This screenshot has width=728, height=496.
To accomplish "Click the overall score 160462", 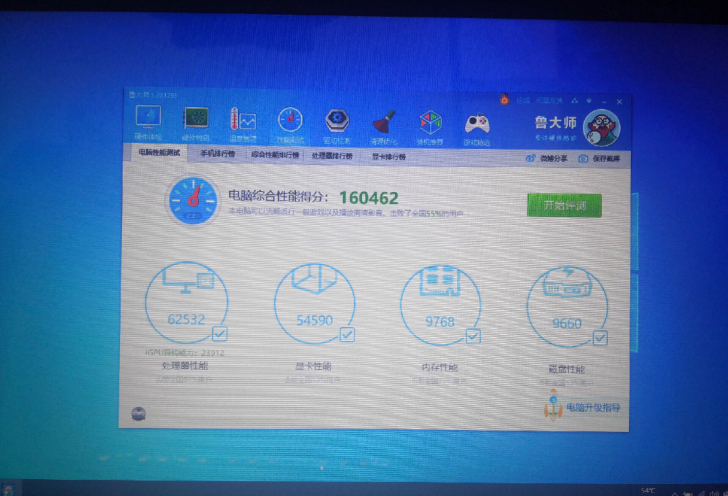I will [369, 198].
